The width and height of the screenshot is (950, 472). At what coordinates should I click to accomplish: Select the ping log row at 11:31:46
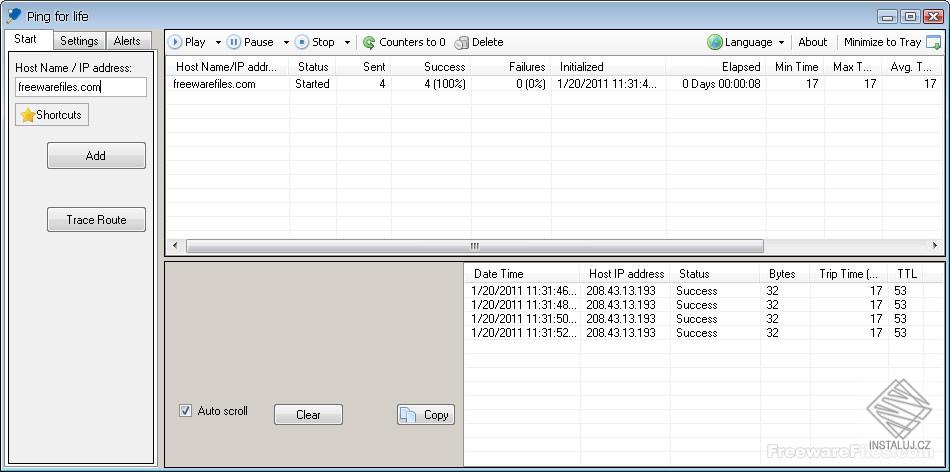(694, 291)
